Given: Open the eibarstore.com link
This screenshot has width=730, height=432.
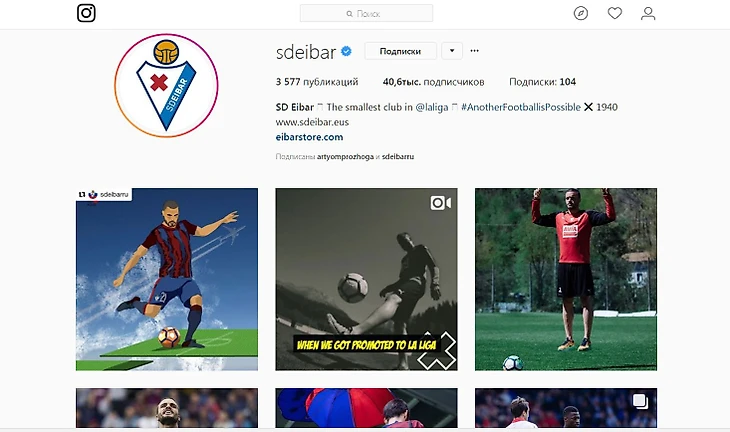Looking at the screenshot, I should [309, 137].
